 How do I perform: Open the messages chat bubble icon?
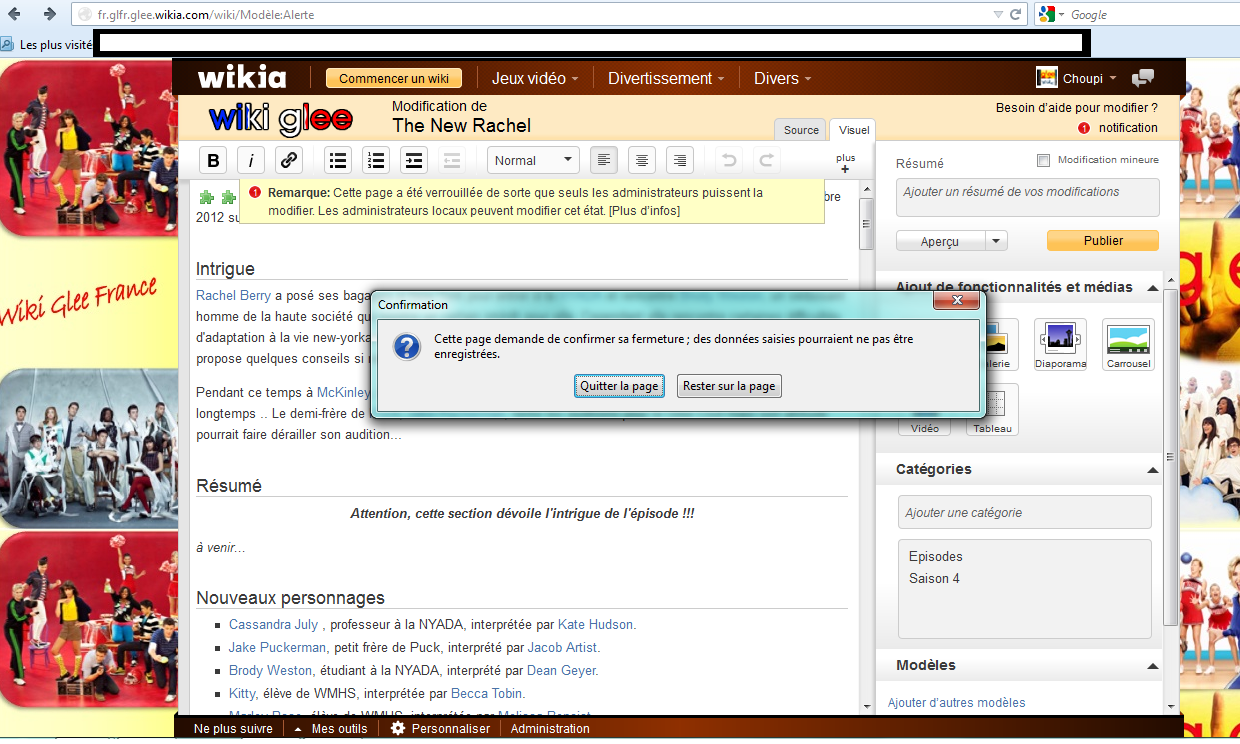point(1143,78)
